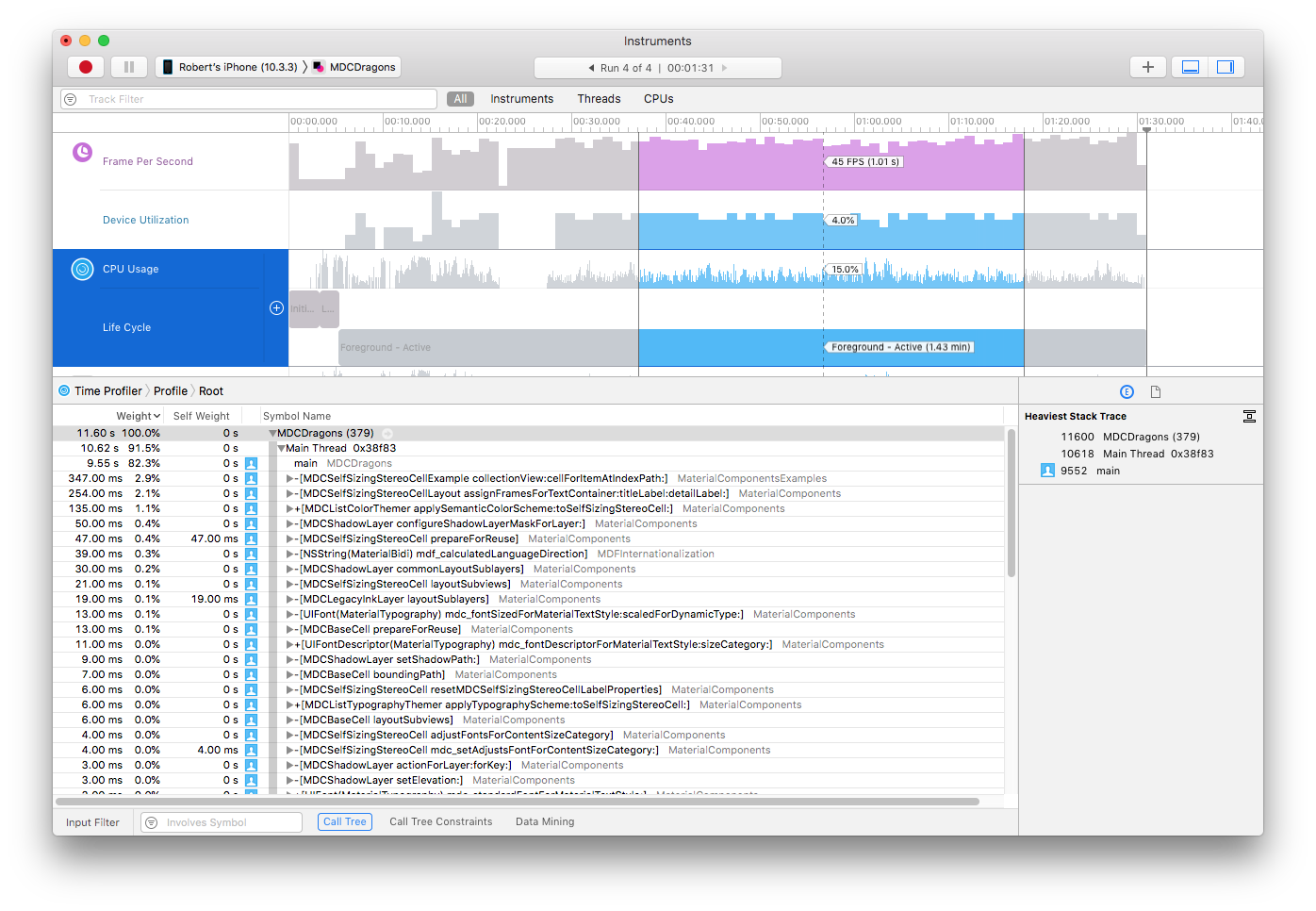Viewport: 1316px width, 911px height.
Task: Select the All tracks filter
Action: click(460, 99)
